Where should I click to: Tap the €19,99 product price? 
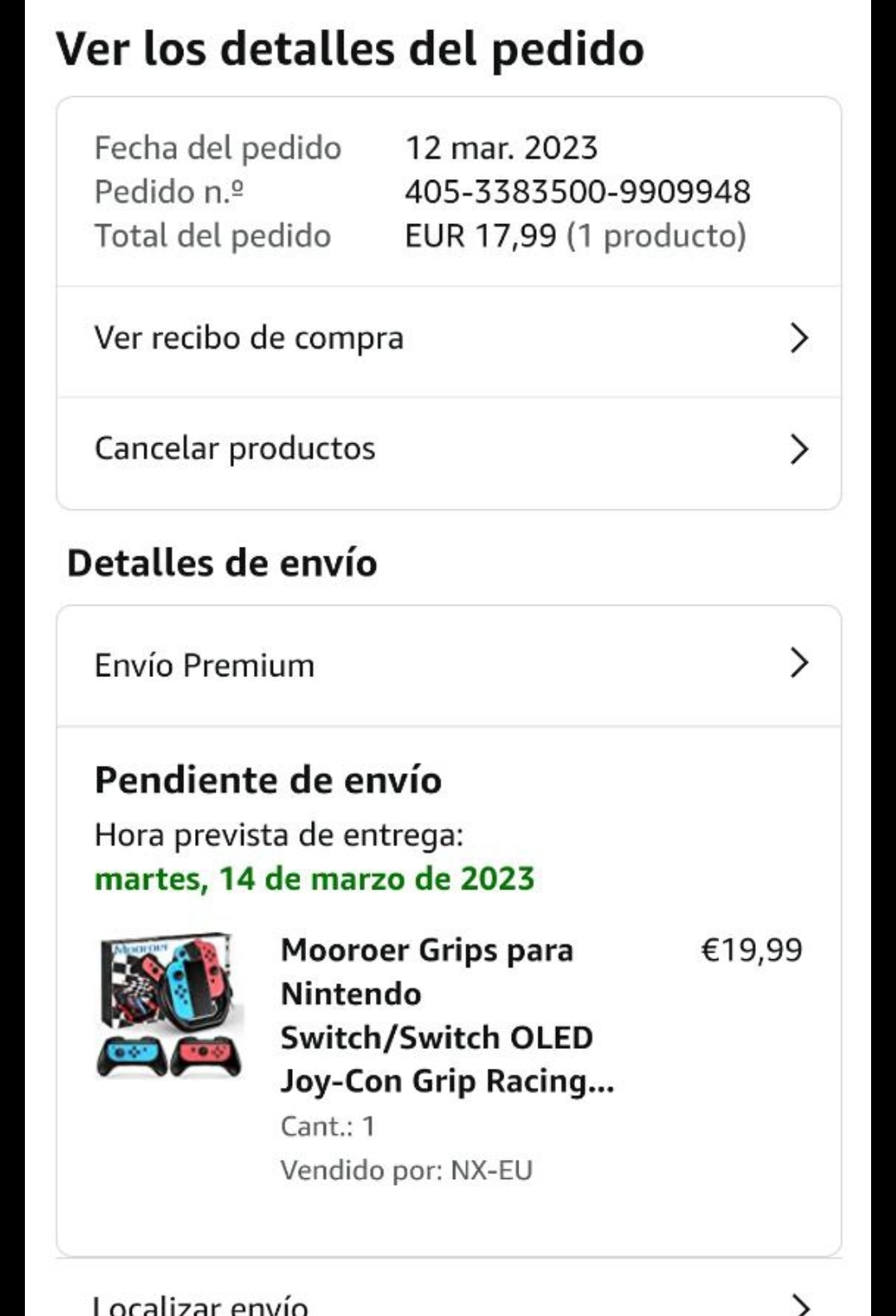(x=752, y=950)
